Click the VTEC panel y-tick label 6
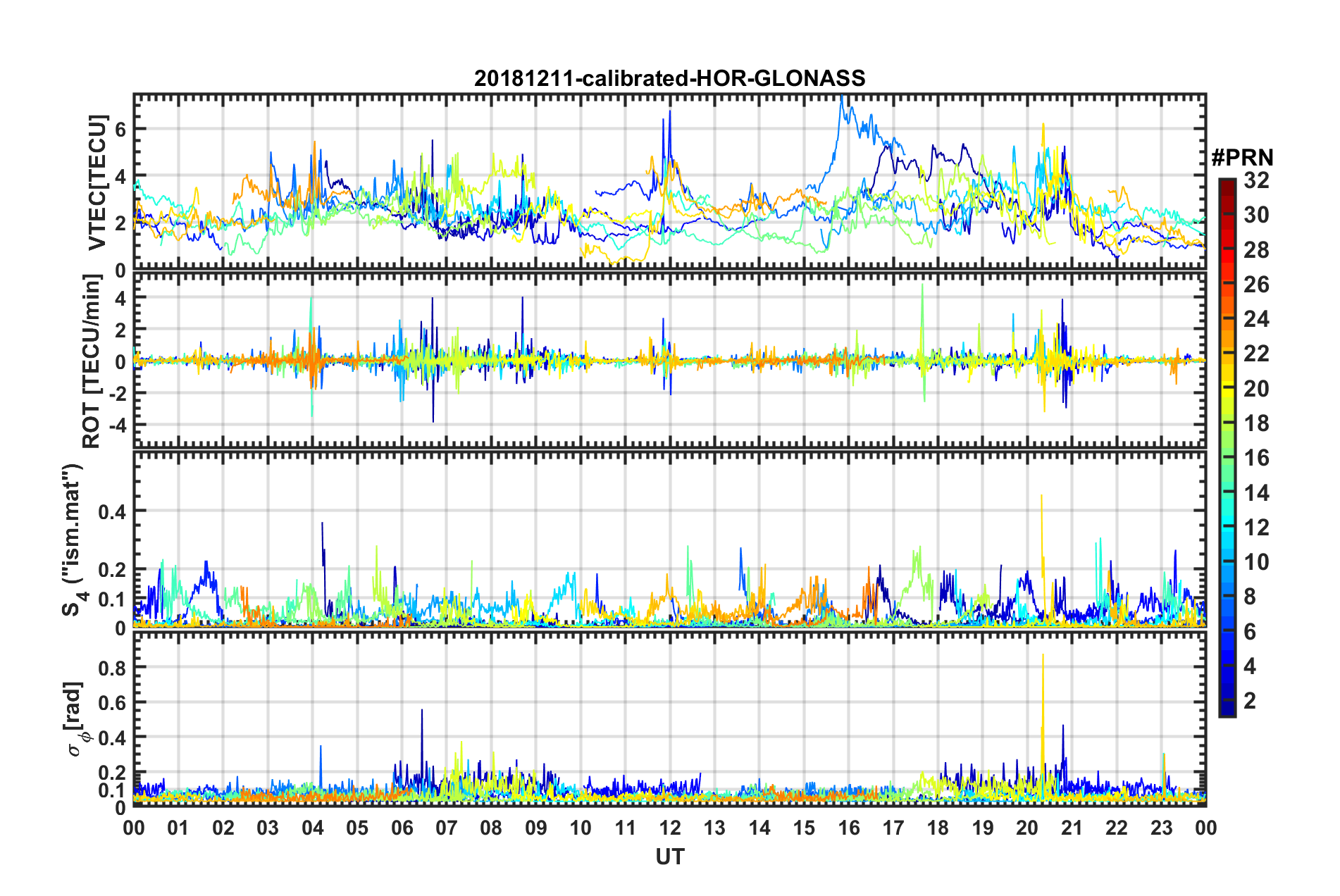This screenshot has width=1340, height=896. [120, 129]
